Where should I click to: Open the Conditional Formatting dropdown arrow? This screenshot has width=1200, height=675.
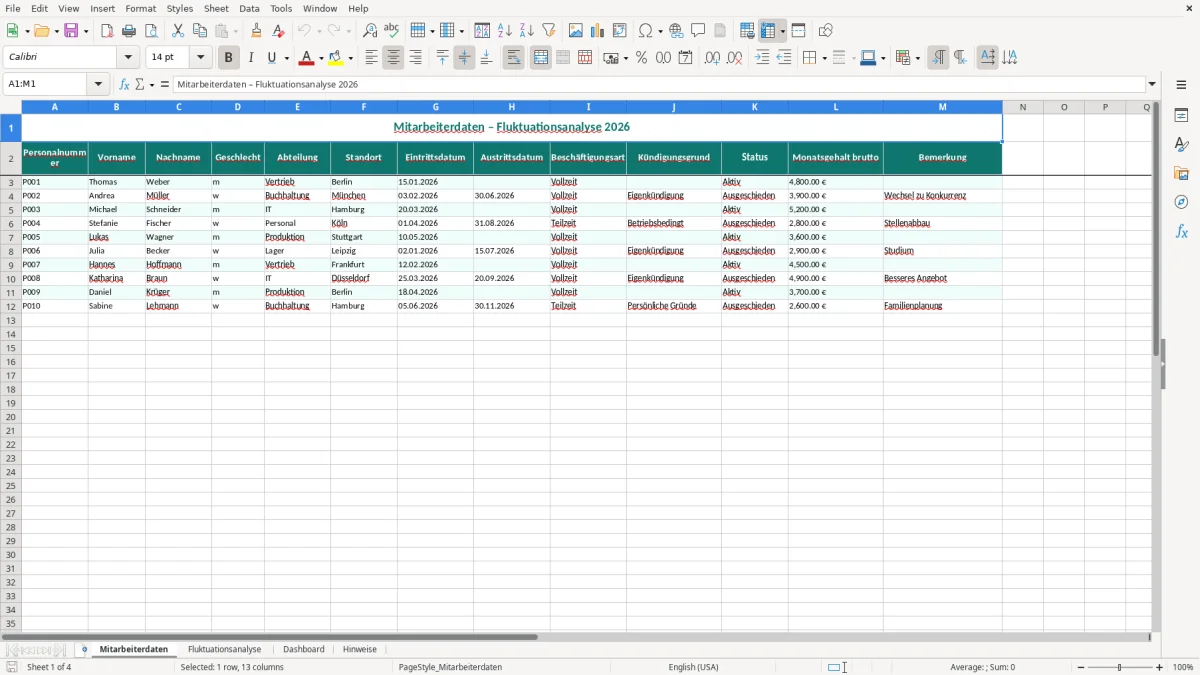point(917,58)
